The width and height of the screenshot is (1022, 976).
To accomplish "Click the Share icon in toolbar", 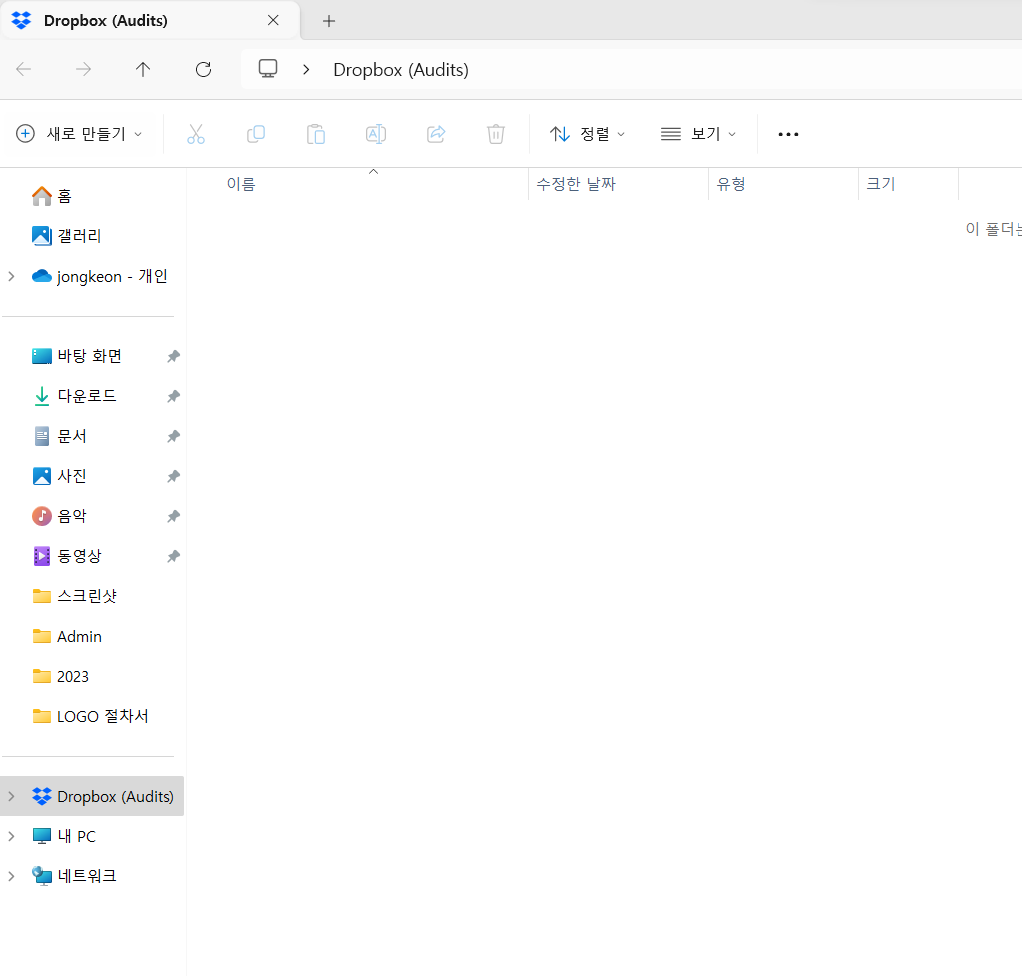I will [x=436, y=134].
